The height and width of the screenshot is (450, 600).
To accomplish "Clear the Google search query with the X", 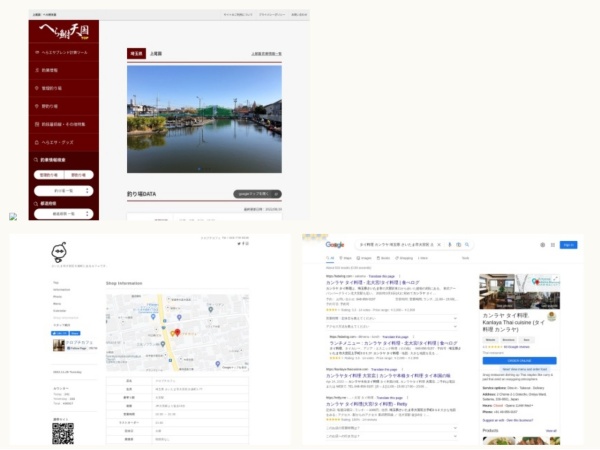I will pos(439,245).
